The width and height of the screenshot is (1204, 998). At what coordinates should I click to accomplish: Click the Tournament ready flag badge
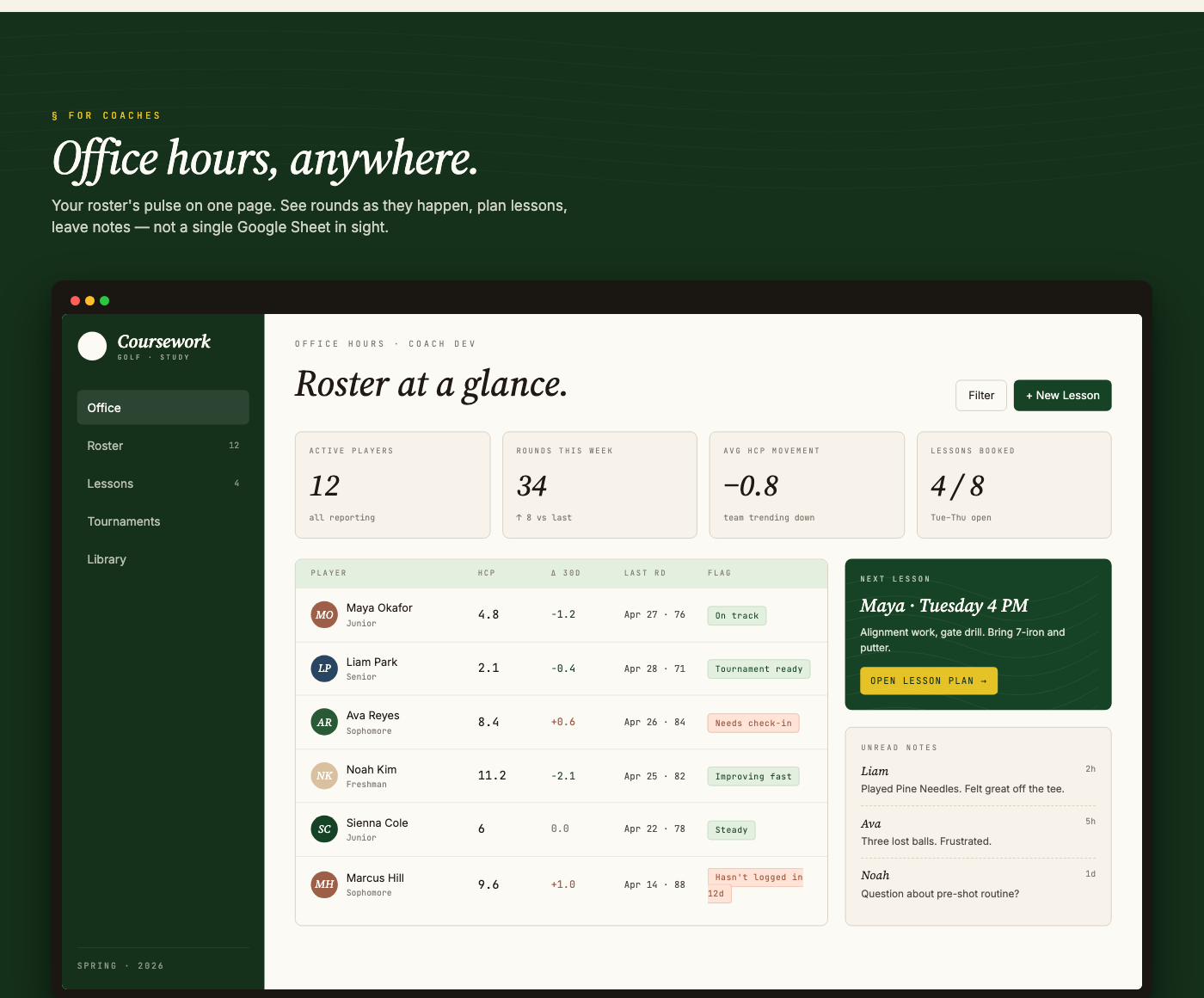coord(759,668)
